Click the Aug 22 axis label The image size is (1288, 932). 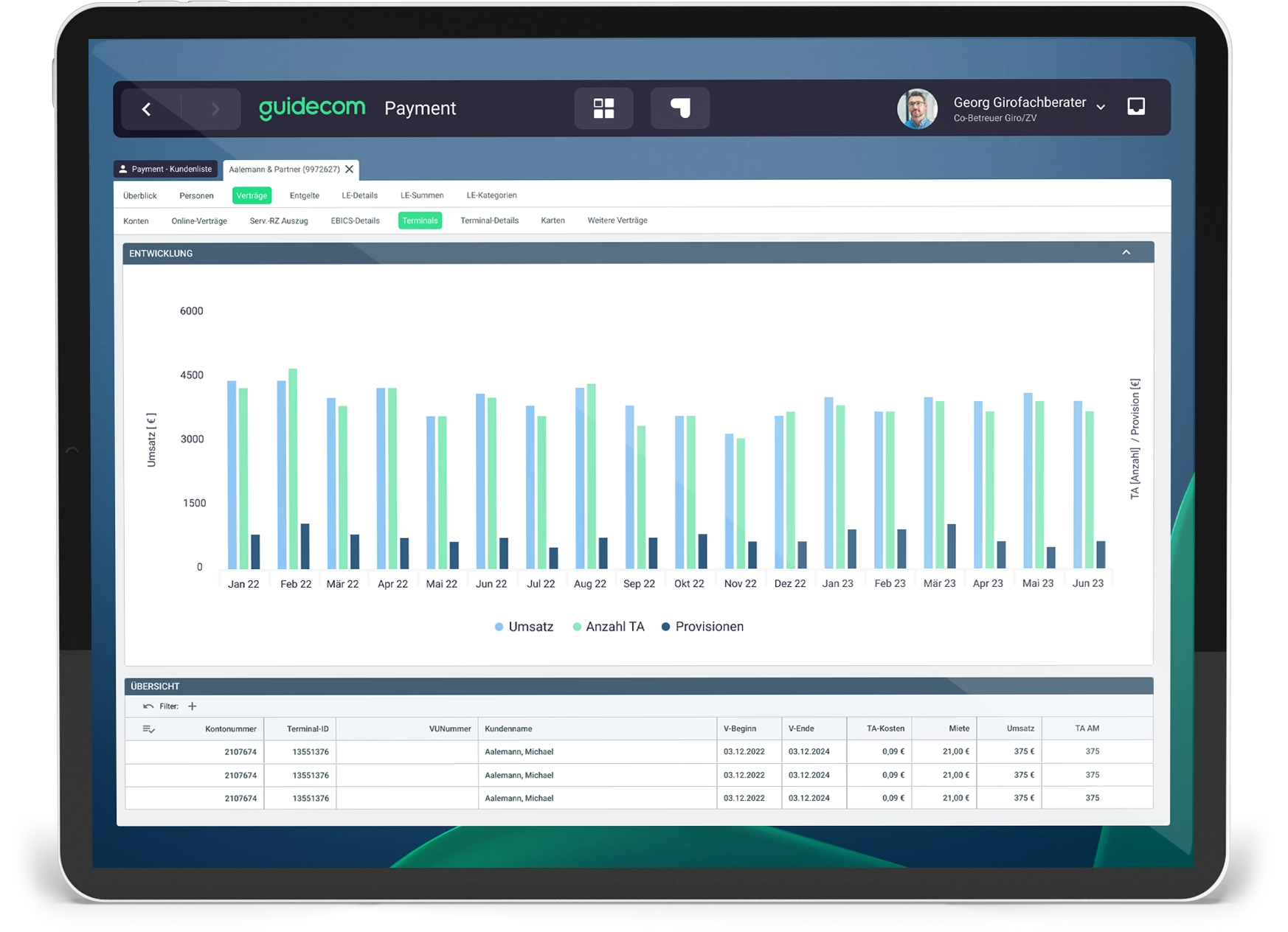(590, 584)
